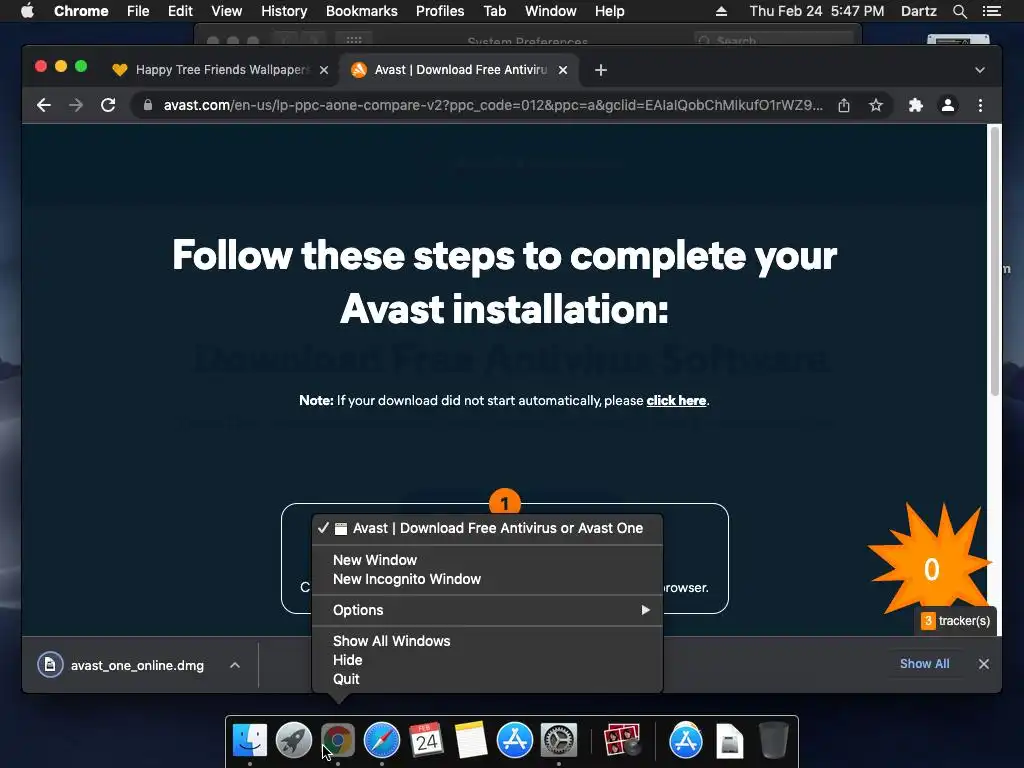Screen dimensions: 1024x768
Task: Open Calendar icon showing 24
Action: tap(426, 741)
